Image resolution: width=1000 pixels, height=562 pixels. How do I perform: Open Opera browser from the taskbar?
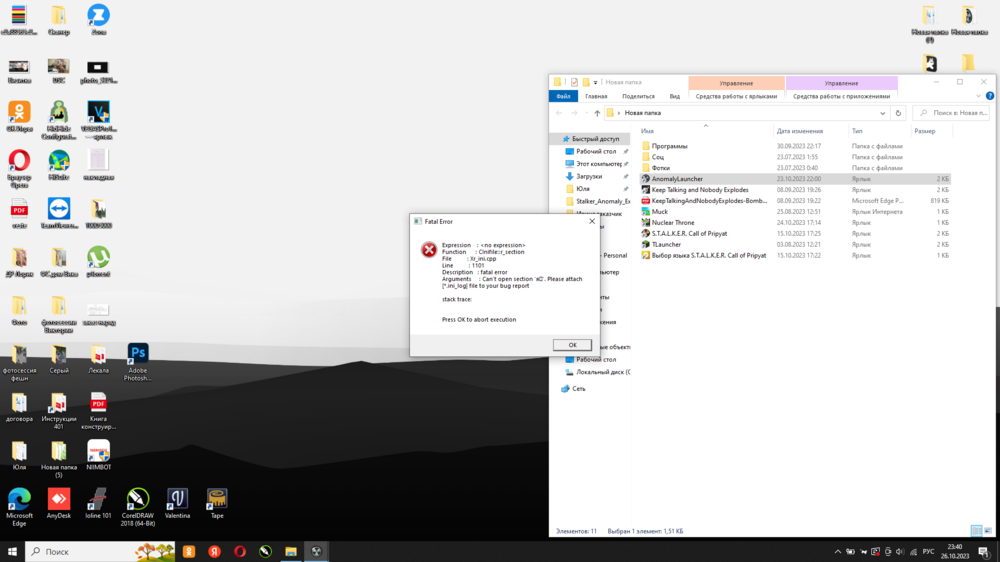tap(240, 551)
